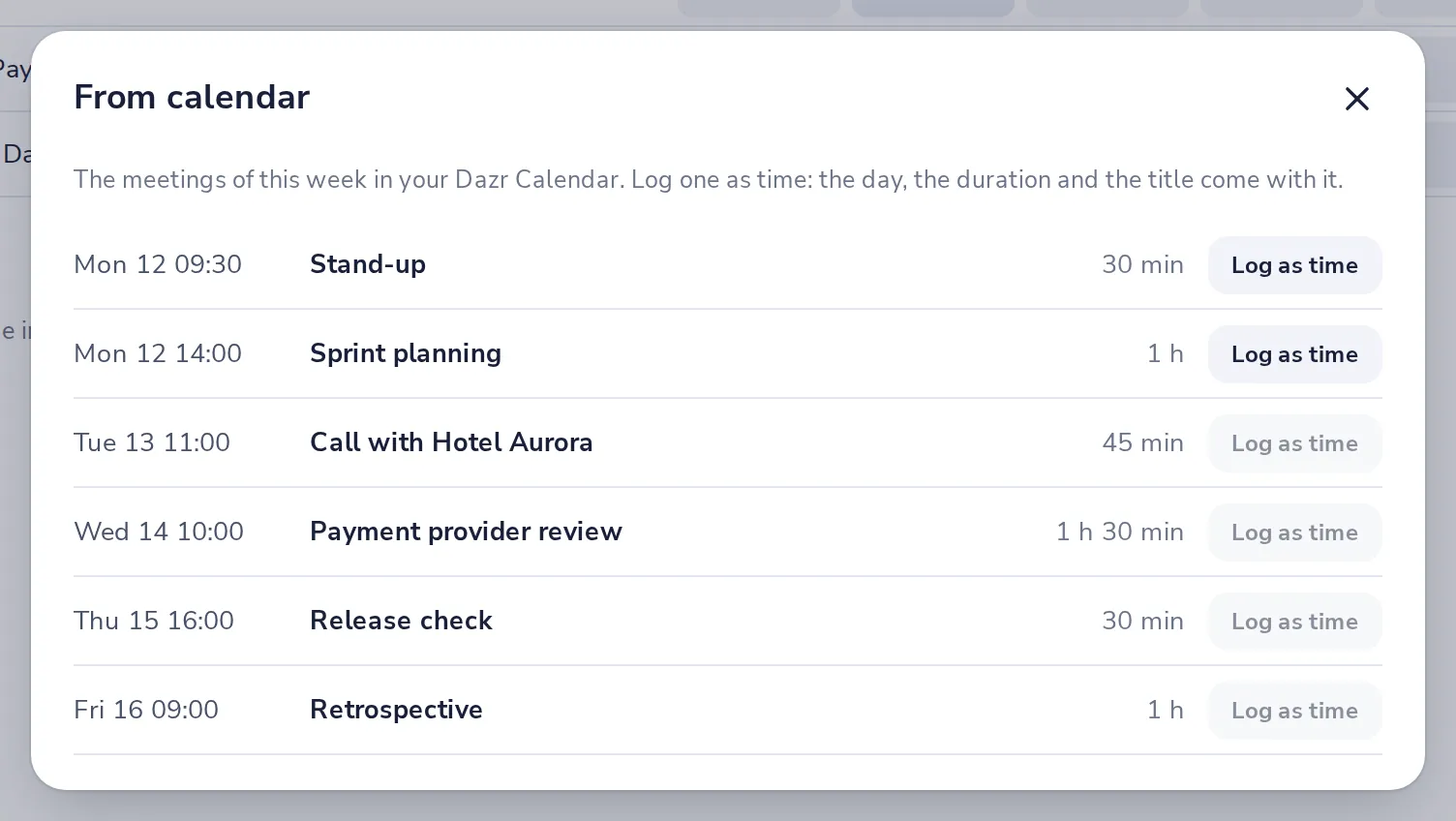Log Stand-up meeting as time
The width and height of the screenshot is (1456, 821).
[x=1294, y=265]
